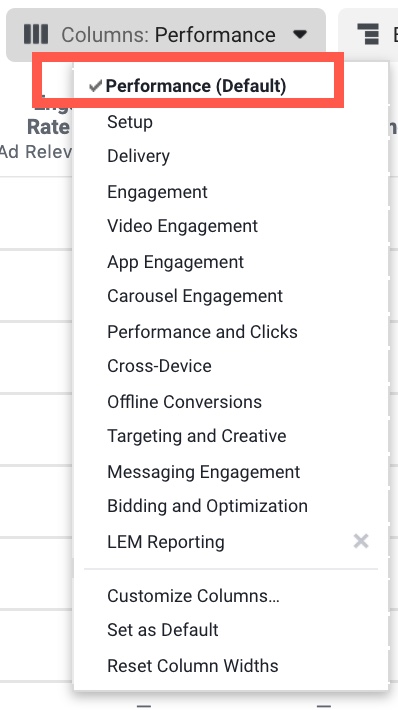Click the checkmark next to Performance (Default)
398x710 pixels.
96,86
